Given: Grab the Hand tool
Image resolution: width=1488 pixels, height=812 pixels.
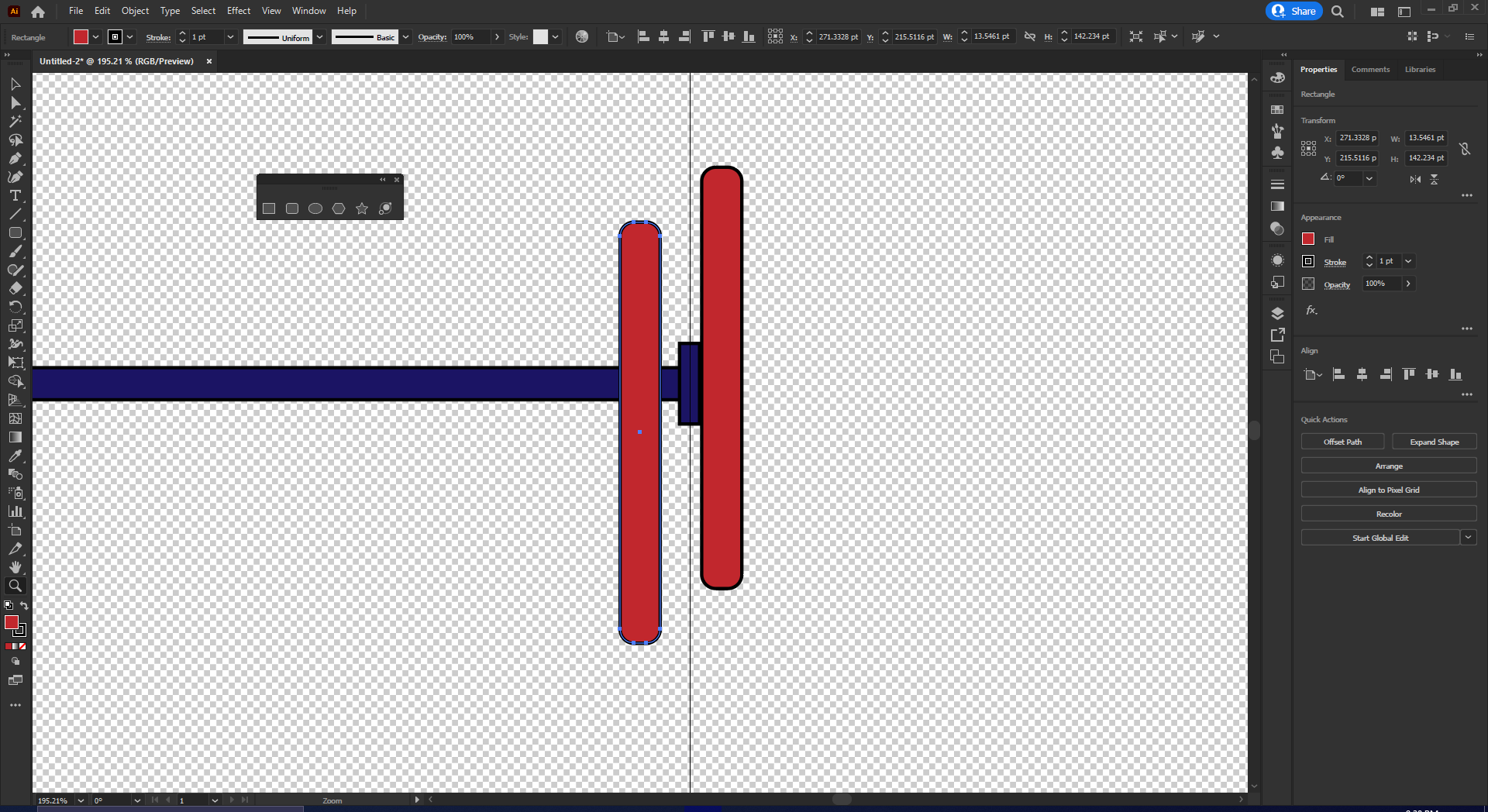Looking at the screenshot, I should point(15,566).
